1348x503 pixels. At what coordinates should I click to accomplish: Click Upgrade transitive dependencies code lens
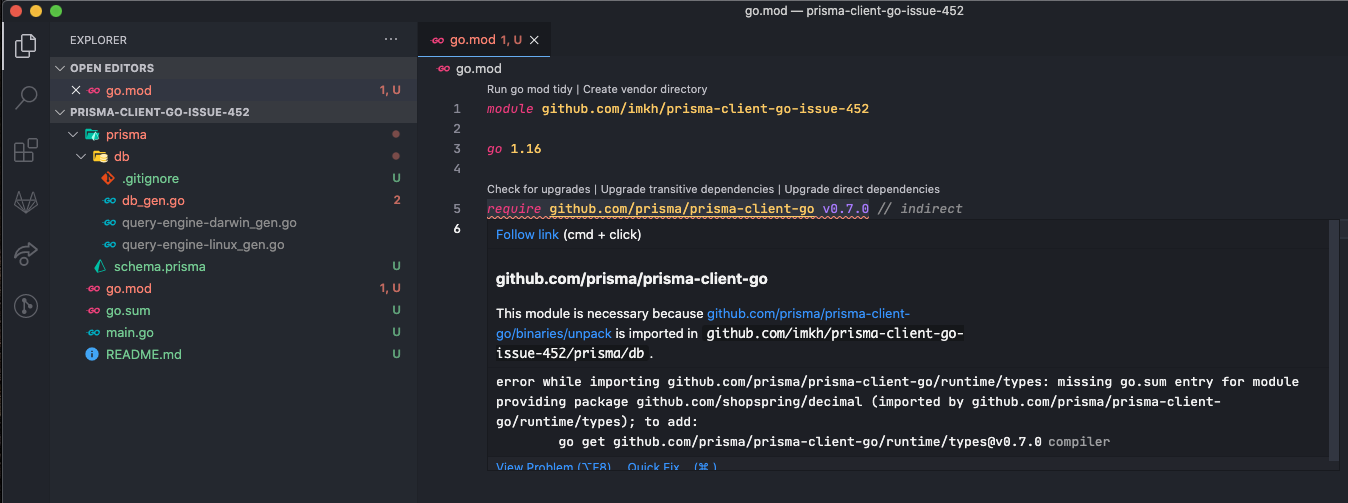tap(687, 189)
